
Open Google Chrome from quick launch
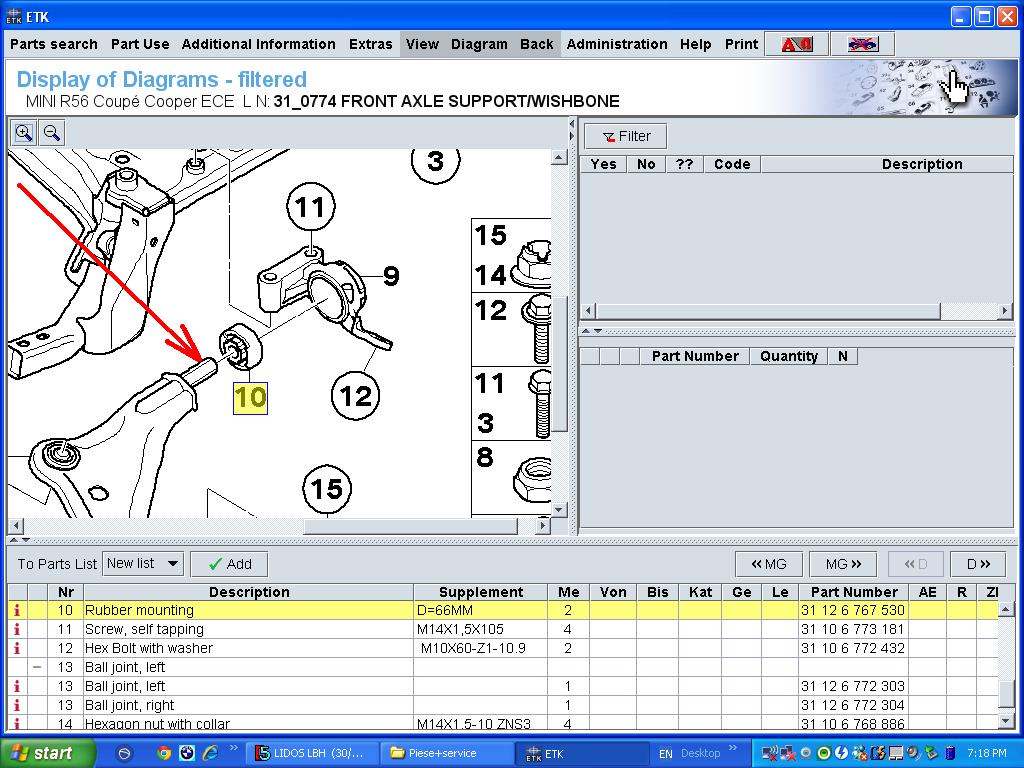pyautogui.click(x=164, y=753)
